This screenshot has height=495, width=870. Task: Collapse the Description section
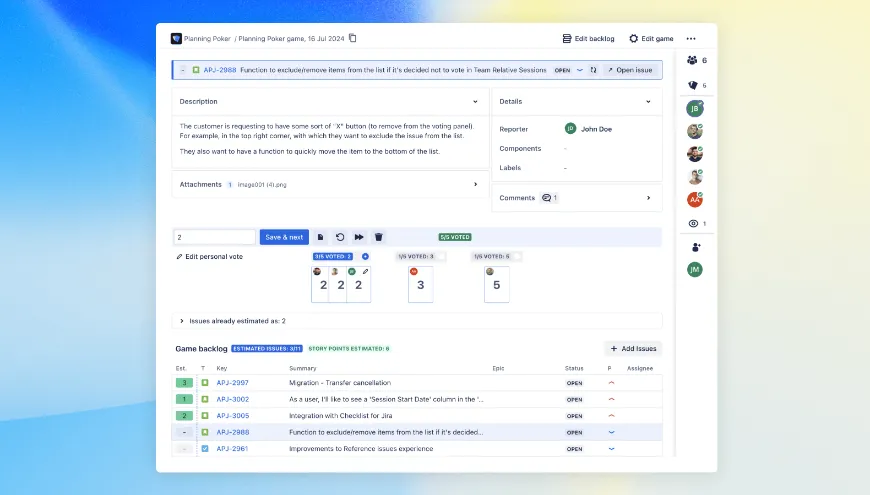(475, 101)
